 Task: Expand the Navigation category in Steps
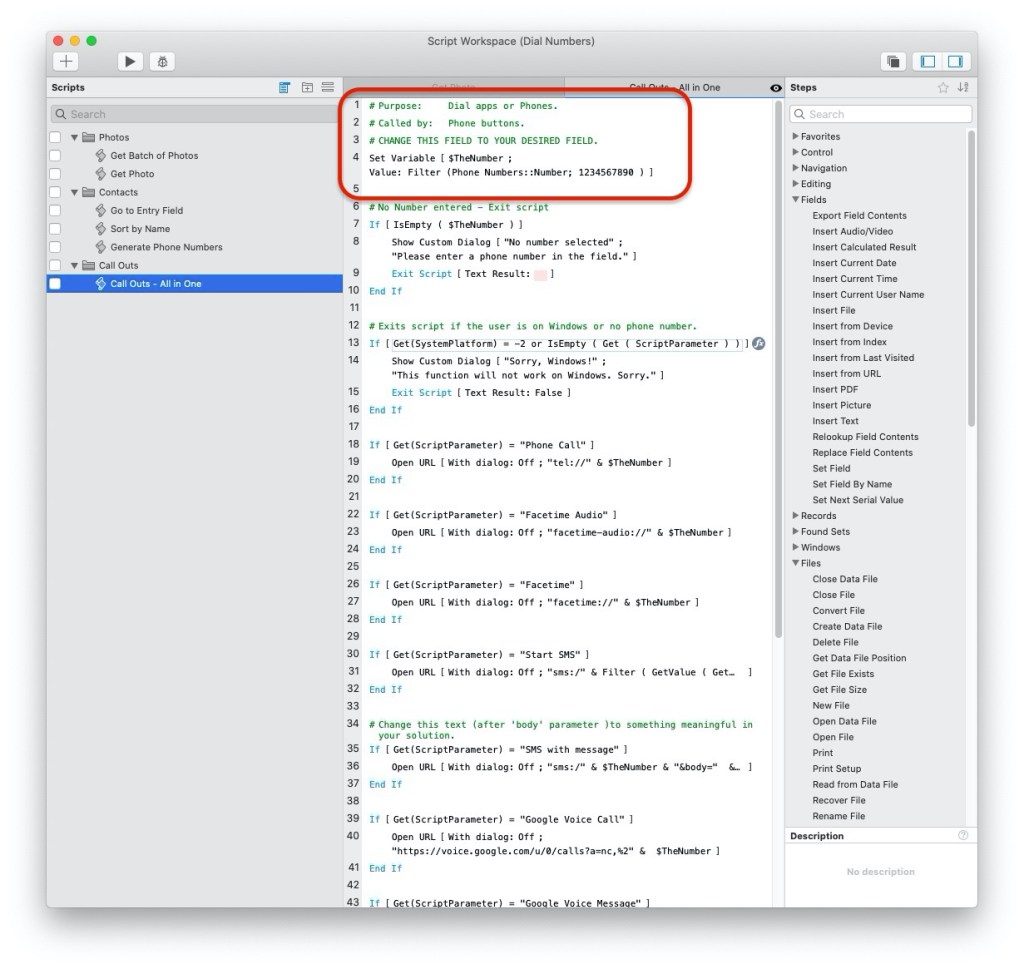pos(796,168)
